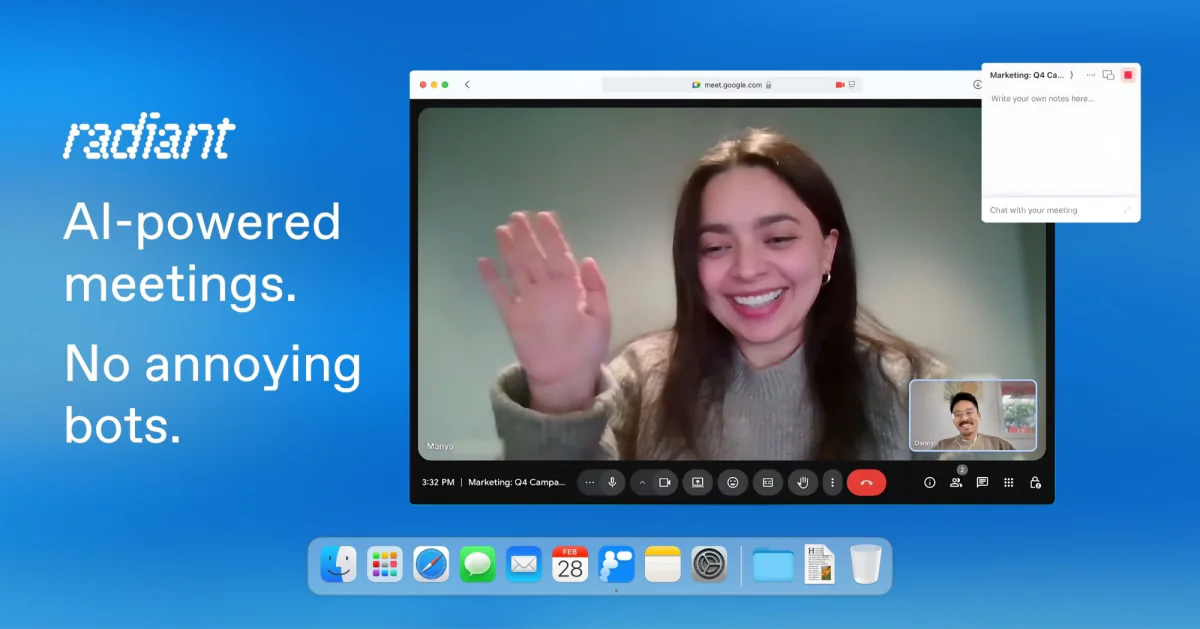Open the document file in the Dock
This screenshot has width=1200, height=629.
820,564
